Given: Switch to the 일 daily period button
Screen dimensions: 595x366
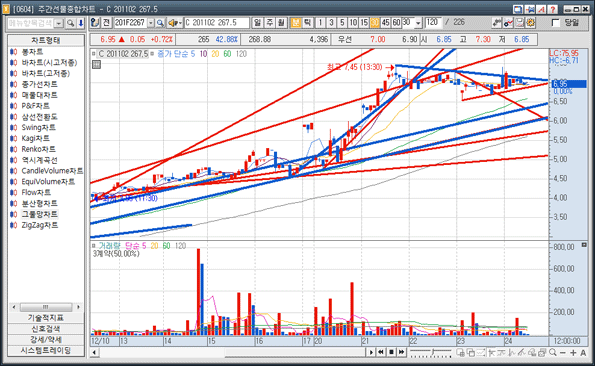Looking at the screenshot, I should (258, 23).
